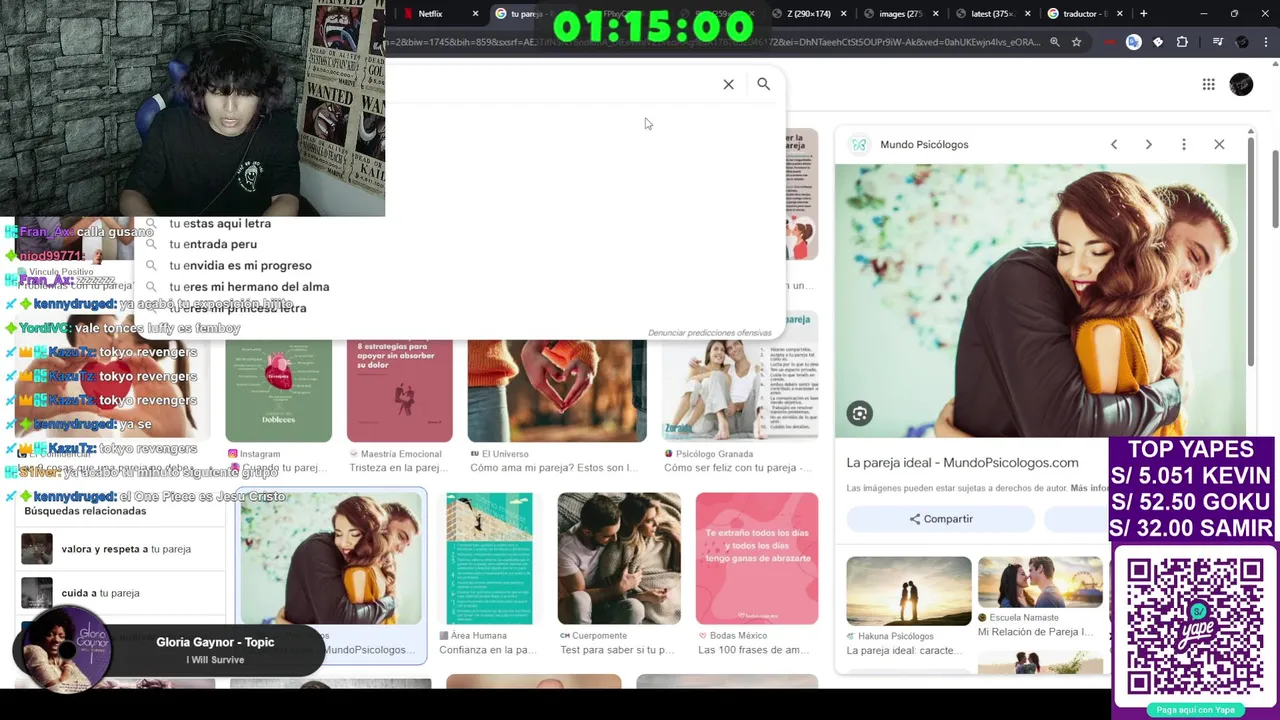The width and height of the screenshot is (1280, 720).
Task: Close the Netflix tab
Action: (x=475, y=14)
